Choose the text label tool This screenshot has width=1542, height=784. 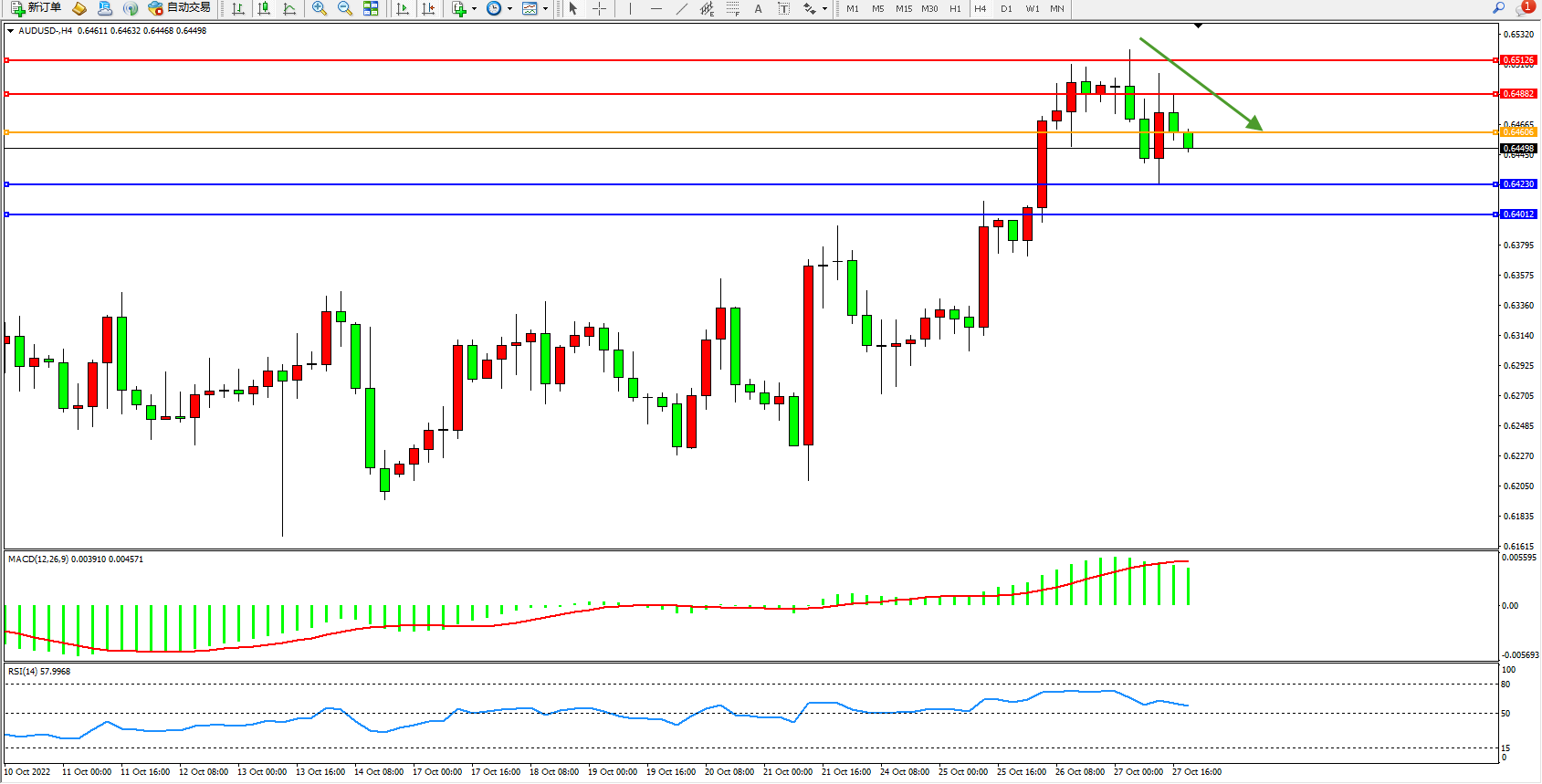[758, 8]
